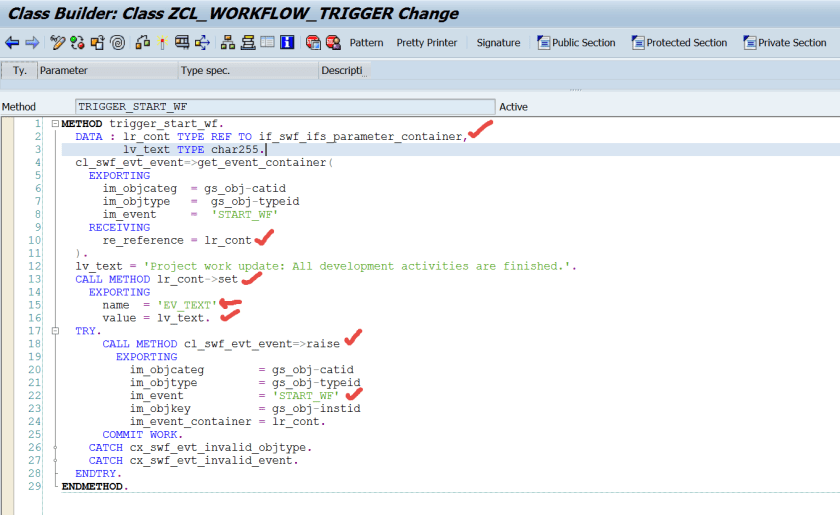The height and width of the screenshot is (515, 840).
Task: Collapse the TRY block at line 17
Action: click(55, 329)
